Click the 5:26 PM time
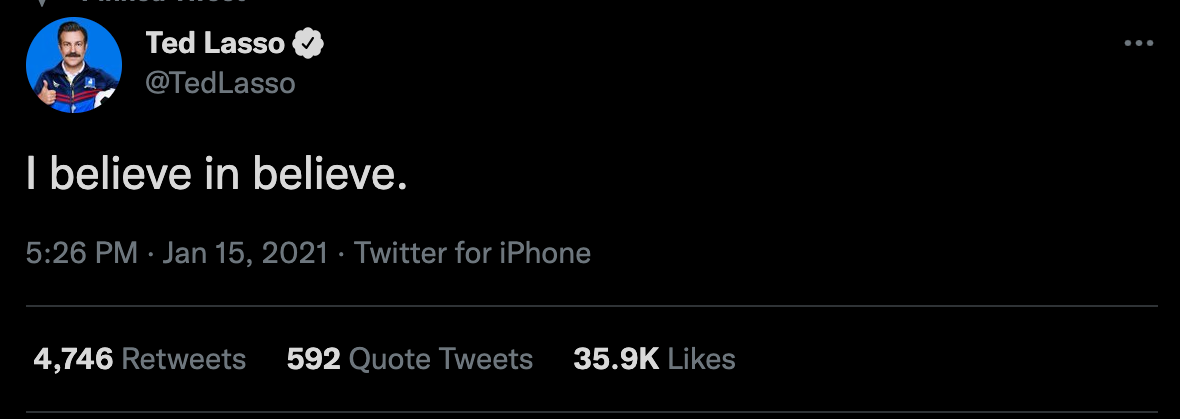Screen dimensions: 1180x419 click(x=82, y=253)
